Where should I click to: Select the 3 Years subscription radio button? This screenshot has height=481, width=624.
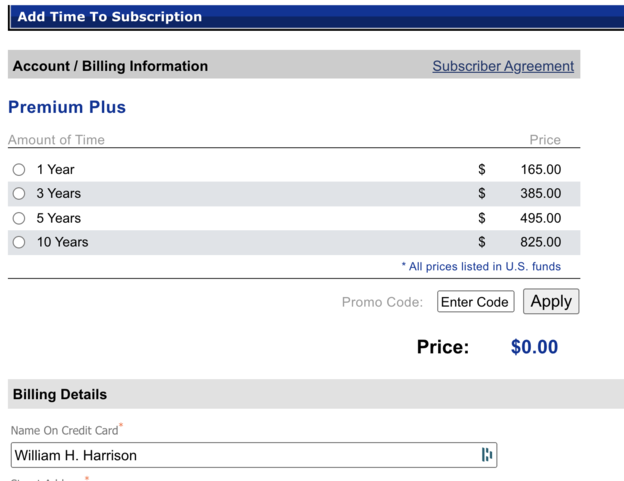coord(19,194)
